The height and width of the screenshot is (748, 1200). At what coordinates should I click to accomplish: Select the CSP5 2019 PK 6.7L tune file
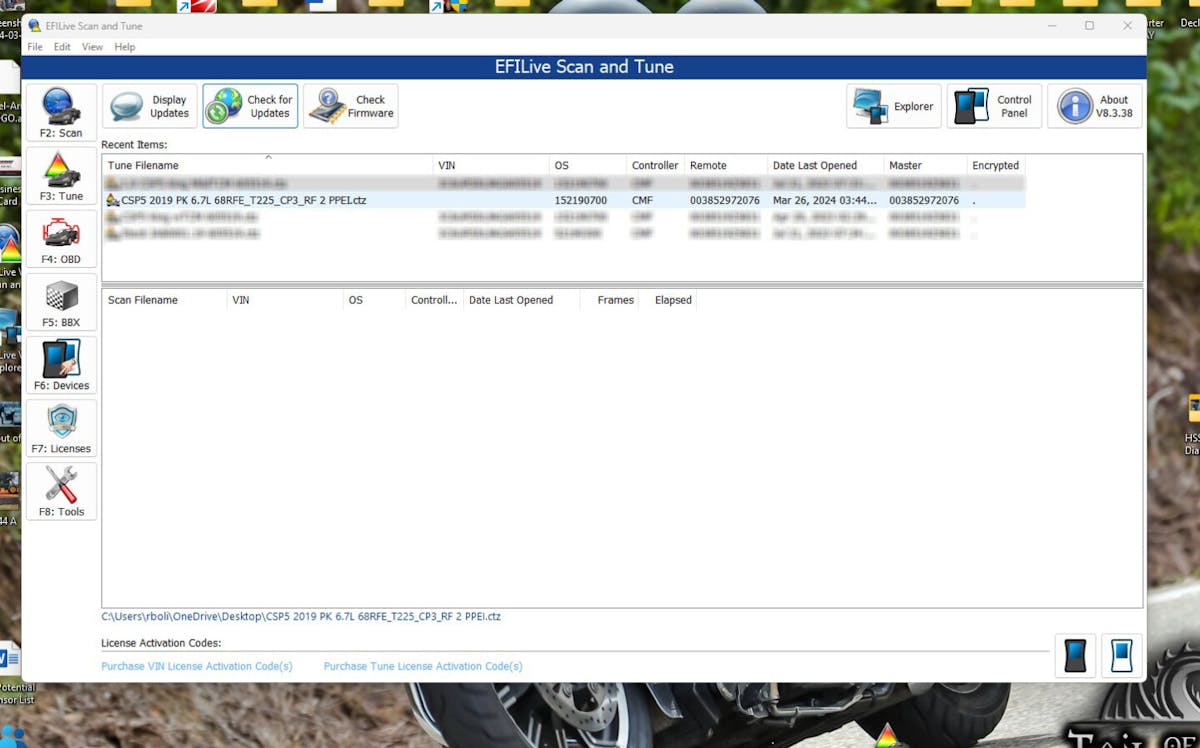[243, 200]
